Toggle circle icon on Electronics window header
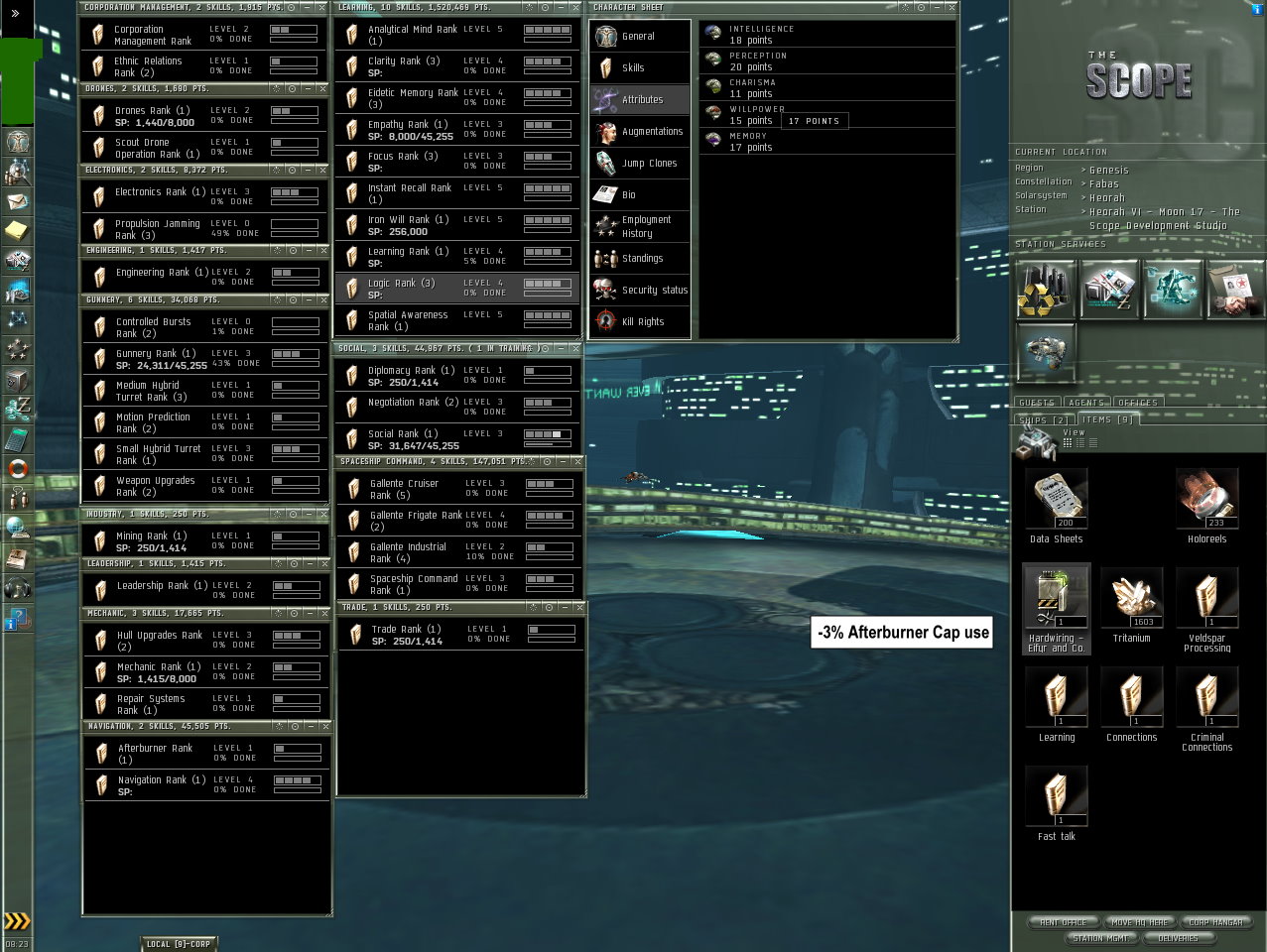 pos(292,170)
